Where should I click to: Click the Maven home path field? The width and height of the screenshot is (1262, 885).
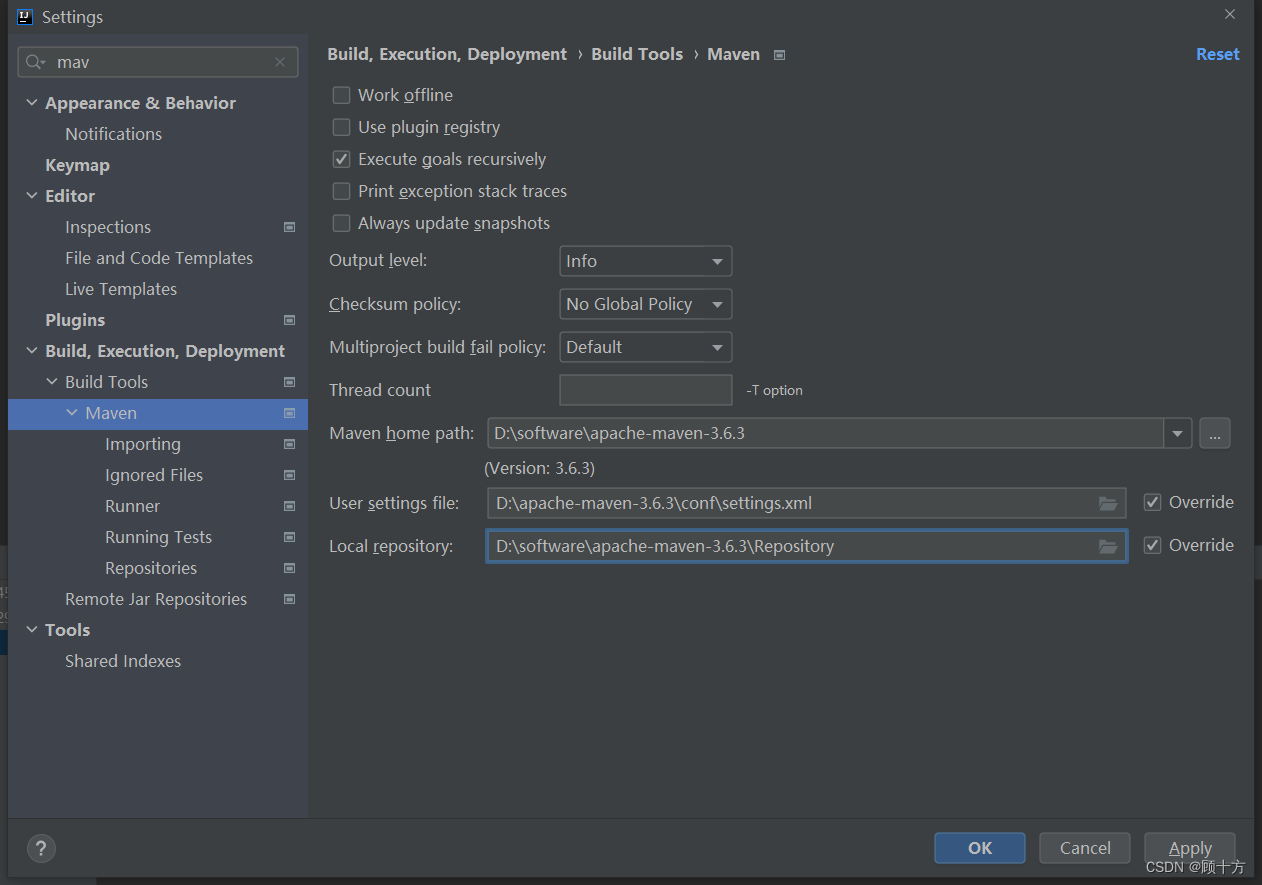pyautogui.click(x=826, y=434)
